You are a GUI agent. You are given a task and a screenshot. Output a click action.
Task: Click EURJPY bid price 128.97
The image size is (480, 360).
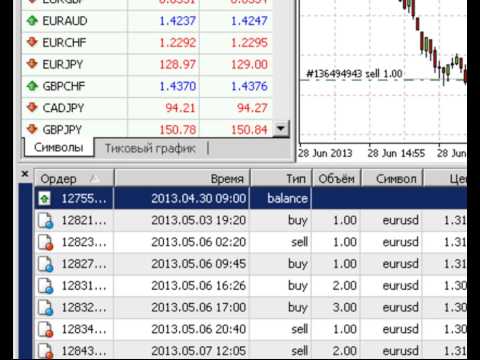point(177,64)
